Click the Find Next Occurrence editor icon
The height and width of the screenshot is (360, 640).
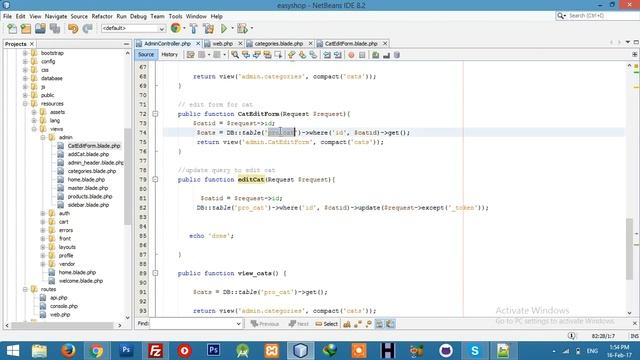(x=256, y=55)
